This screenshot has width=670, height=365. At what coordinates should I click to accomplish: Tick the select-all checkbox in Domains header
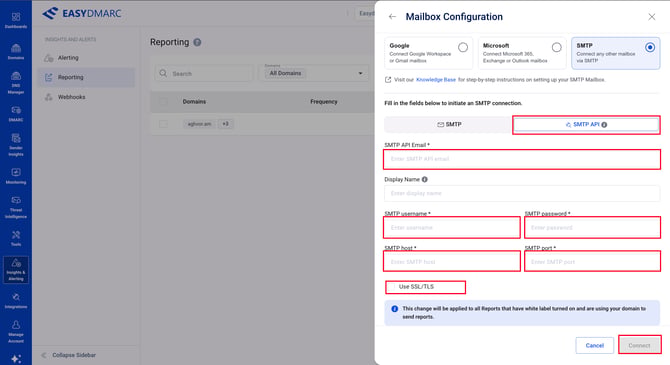click(163, 102)
